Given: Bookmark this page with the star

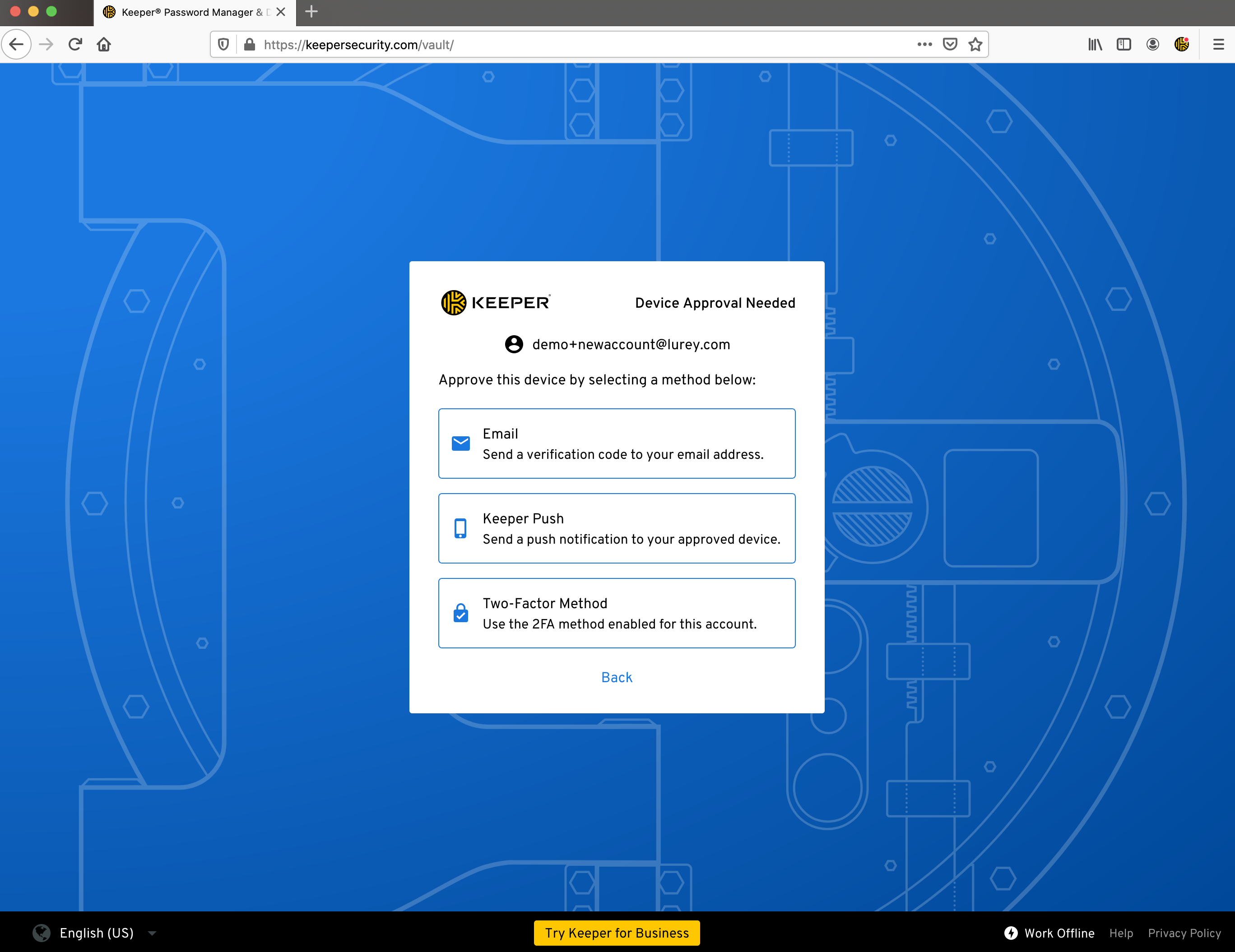Looking at the screenshot, I should (975, 44).
